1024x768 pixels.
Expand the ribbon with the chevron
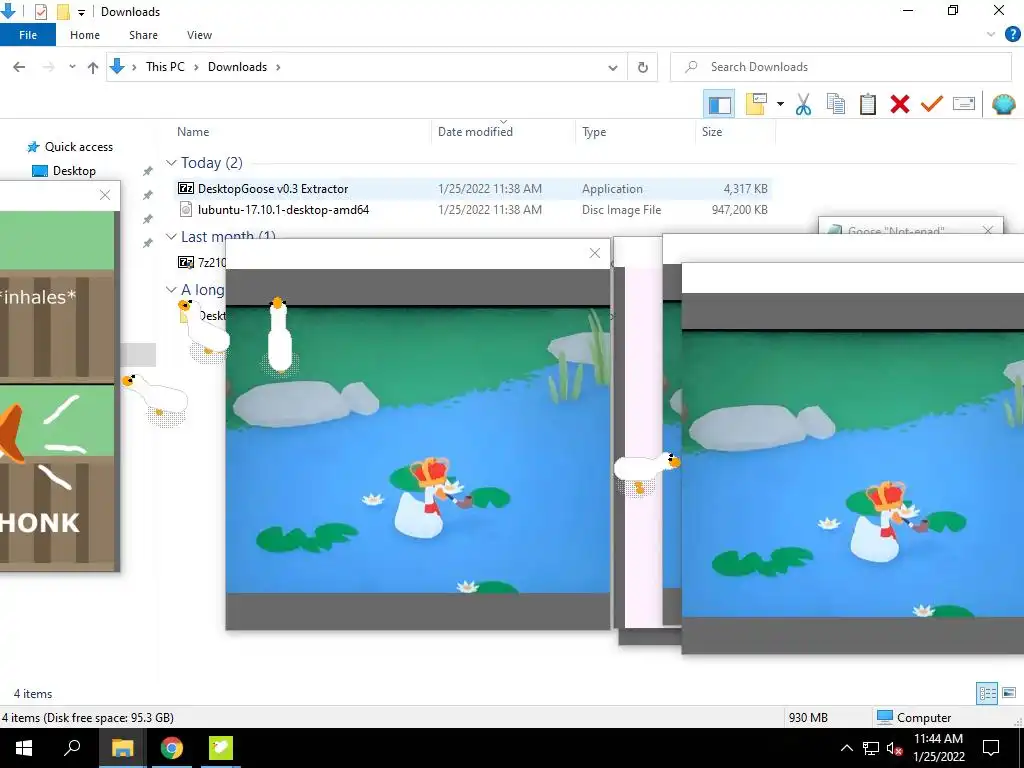pos(991,35)
